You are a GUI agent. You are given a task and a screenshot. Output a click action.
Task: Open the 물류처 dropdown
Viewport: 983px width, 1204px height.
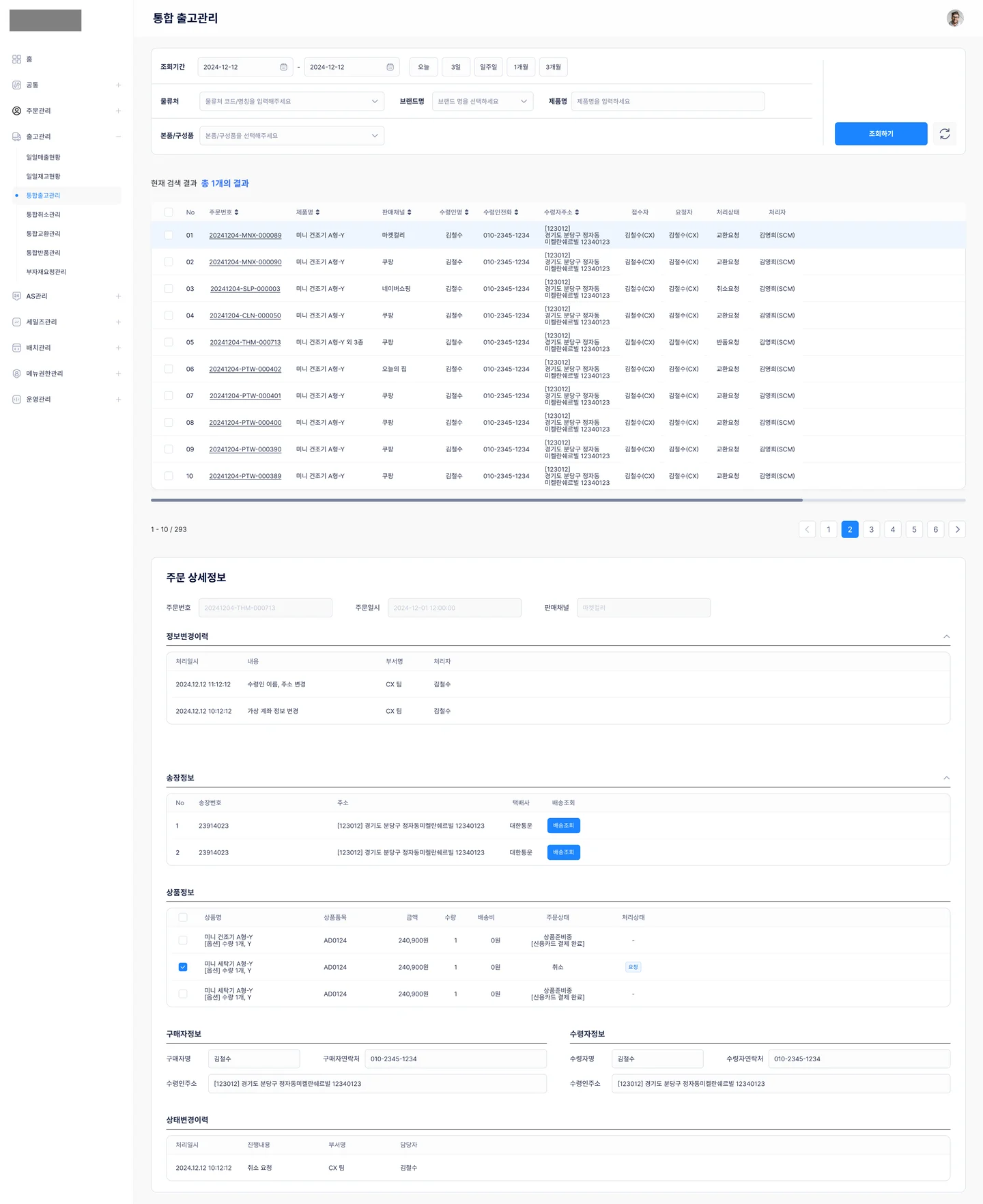coord(292,101)
